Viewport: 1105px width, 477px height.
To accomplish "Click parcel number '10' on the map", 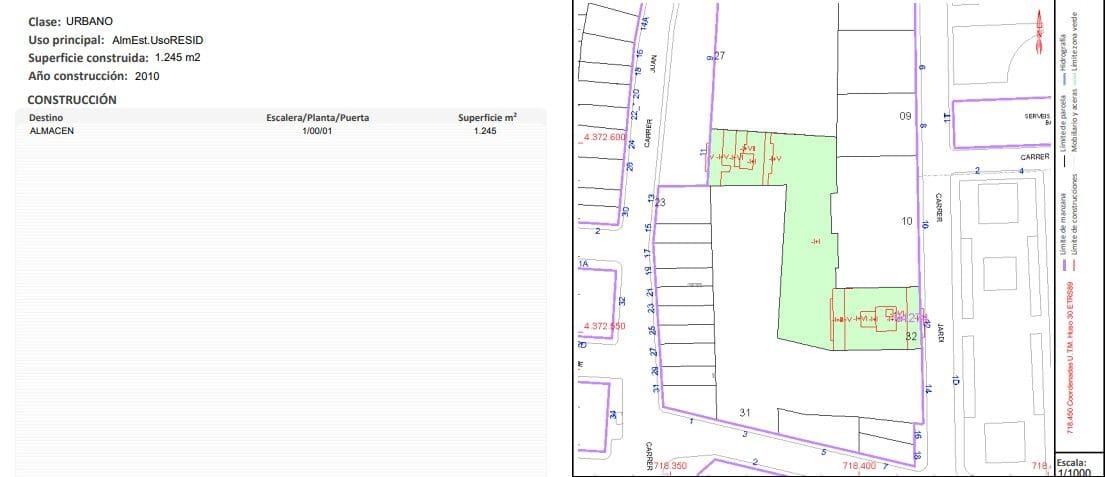I will click(x=907, y=221).
